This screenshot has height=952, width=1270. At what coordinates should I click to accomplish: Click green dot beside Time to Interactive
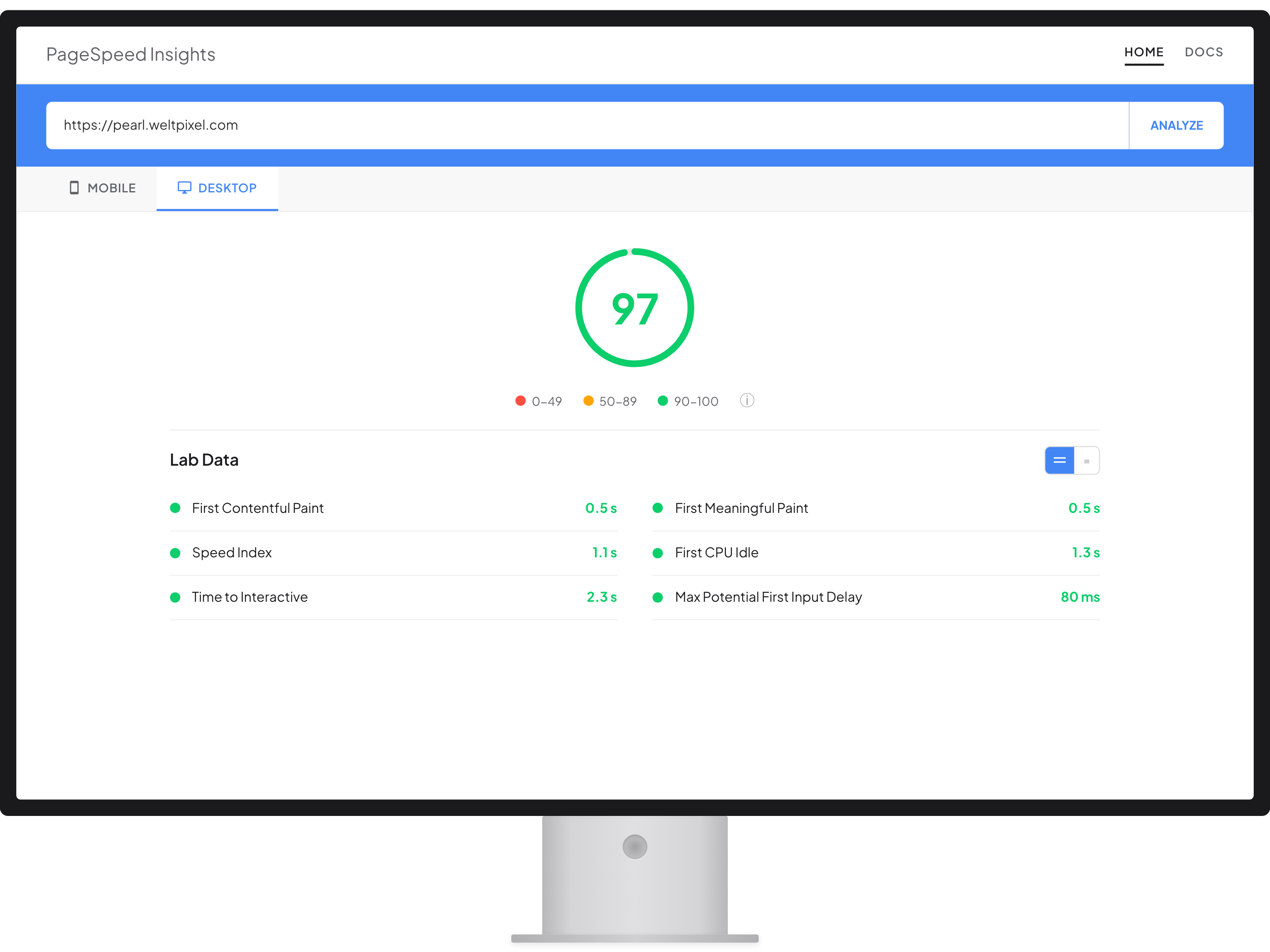[x=175, y=597]
